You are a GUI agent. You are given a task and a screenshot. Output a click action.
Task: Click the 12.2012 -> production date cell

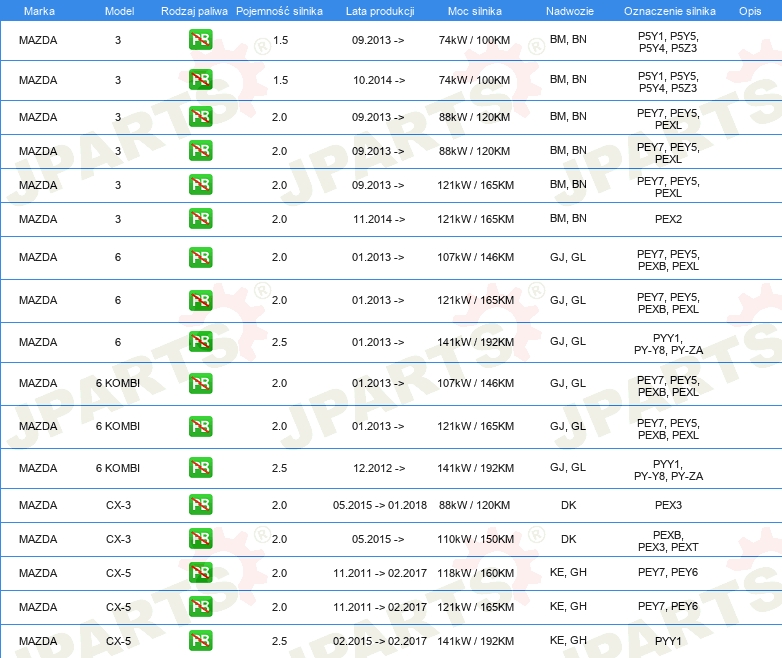(x=379, y=468)
